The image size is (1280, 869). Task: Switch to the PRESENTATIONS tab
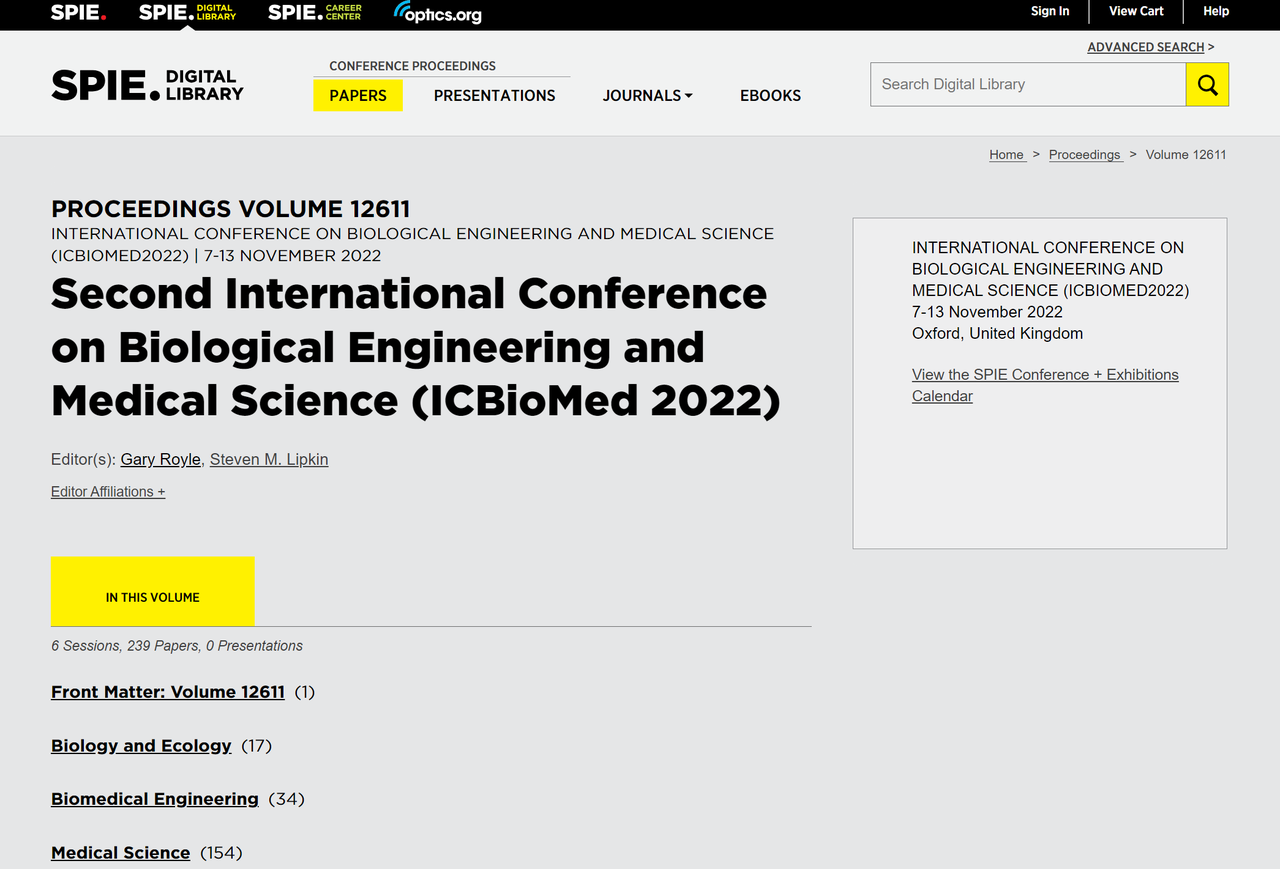coord(494,95)
